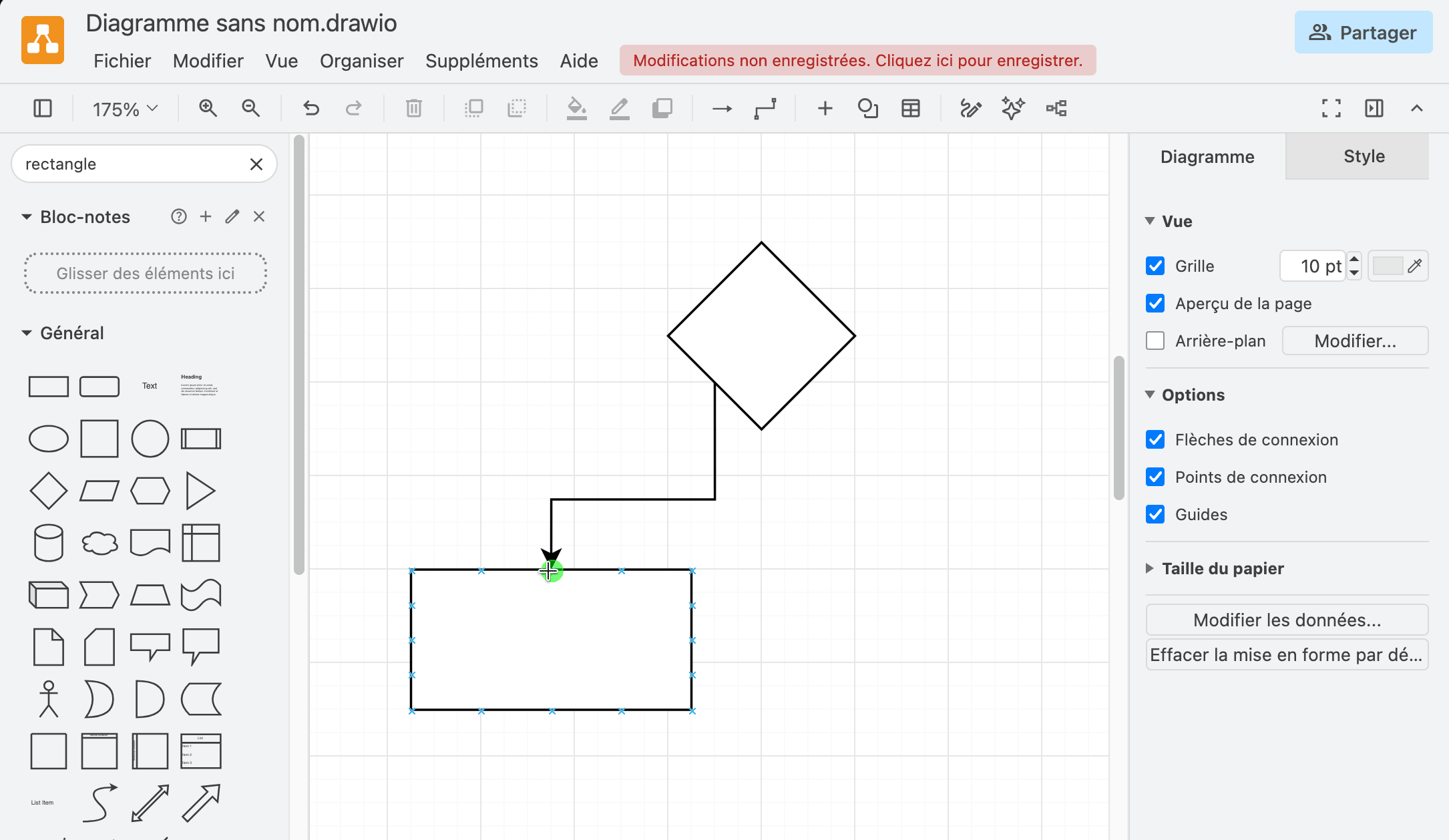Enable the Arrière-plan checkbox
This screenshot has width=1449, height=840.
point(1155,341)
